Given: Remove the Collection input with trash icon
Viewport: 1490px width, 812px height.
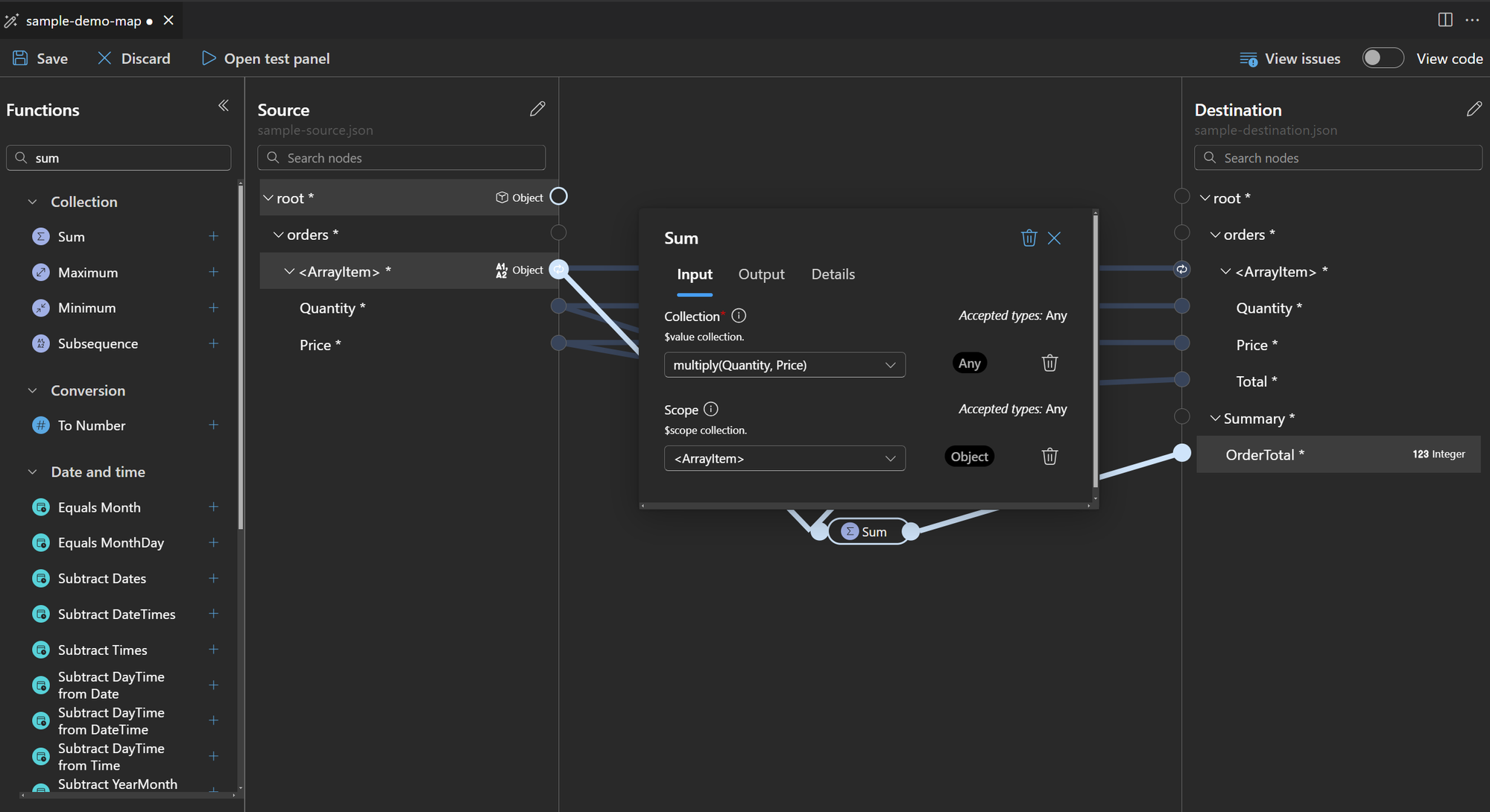Looking at the screenshot, I should point(1049,363).
